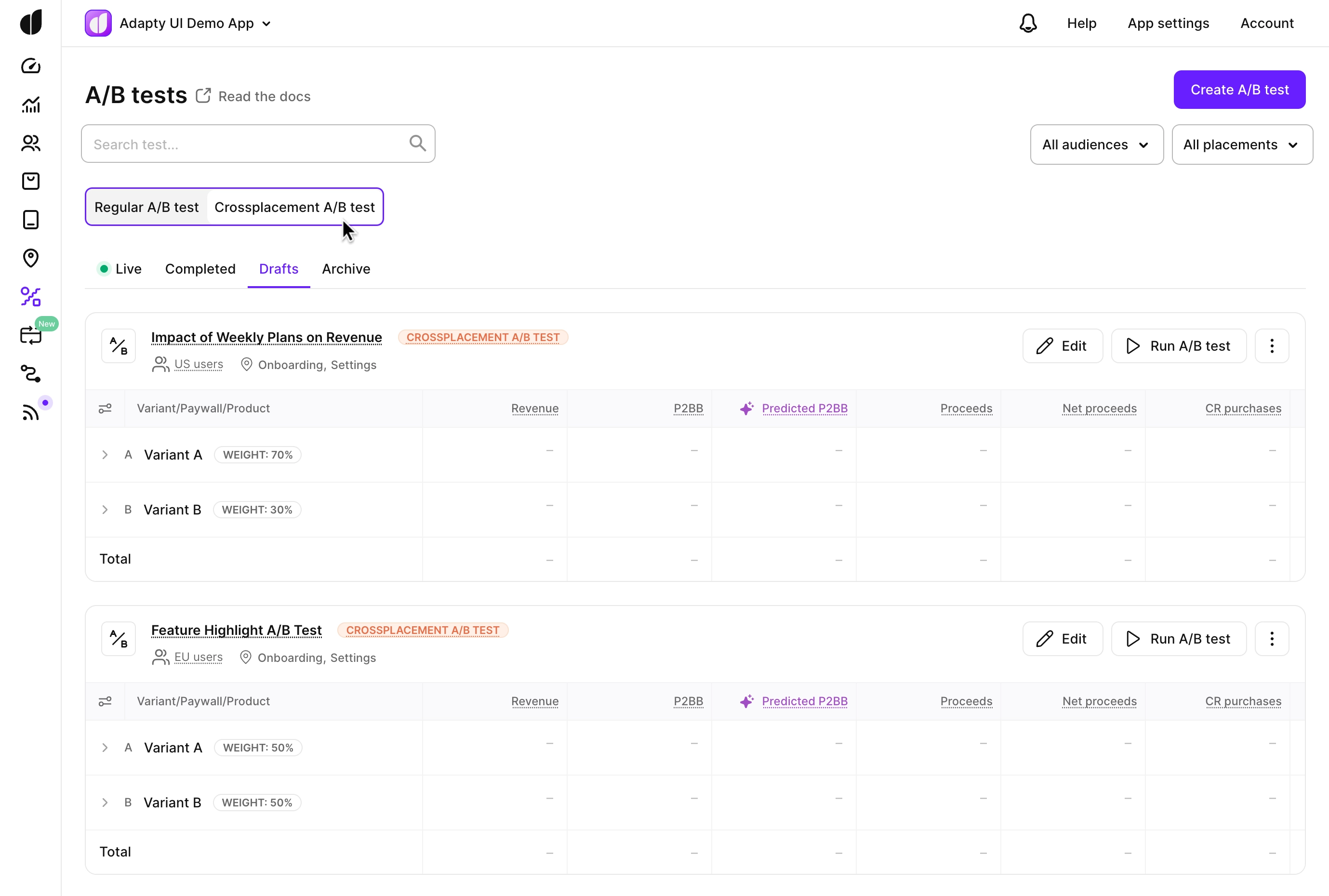Open the Impact of Weekly Plans on Revenue link

point(266,337)
